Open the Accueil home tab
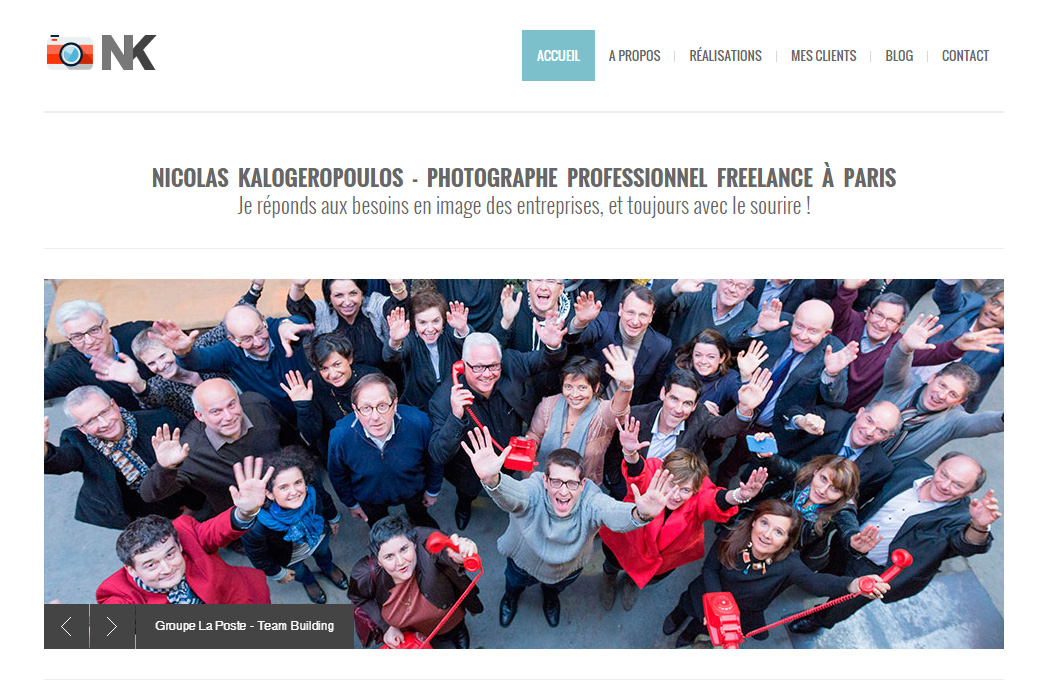The width and height of the screenshot is (1045, 689). tap(558, 55)
